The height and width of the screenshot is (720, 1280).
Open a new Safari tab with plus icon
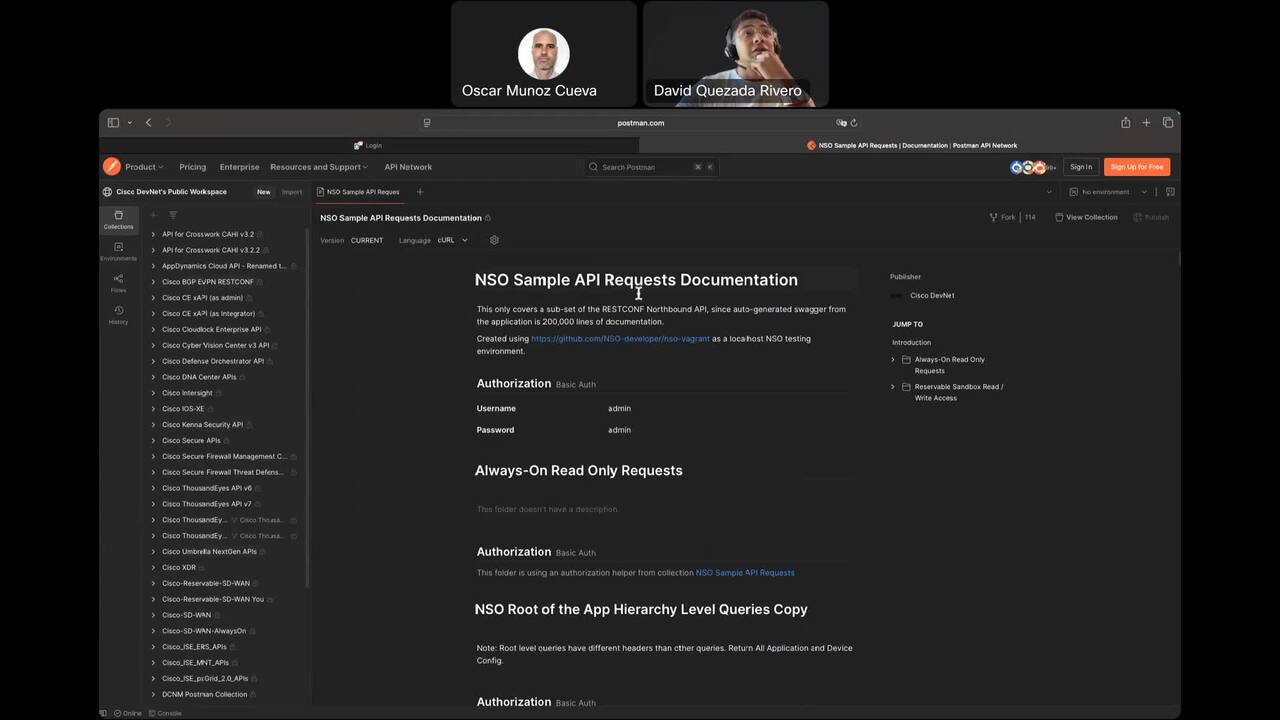pos(1146,123)
